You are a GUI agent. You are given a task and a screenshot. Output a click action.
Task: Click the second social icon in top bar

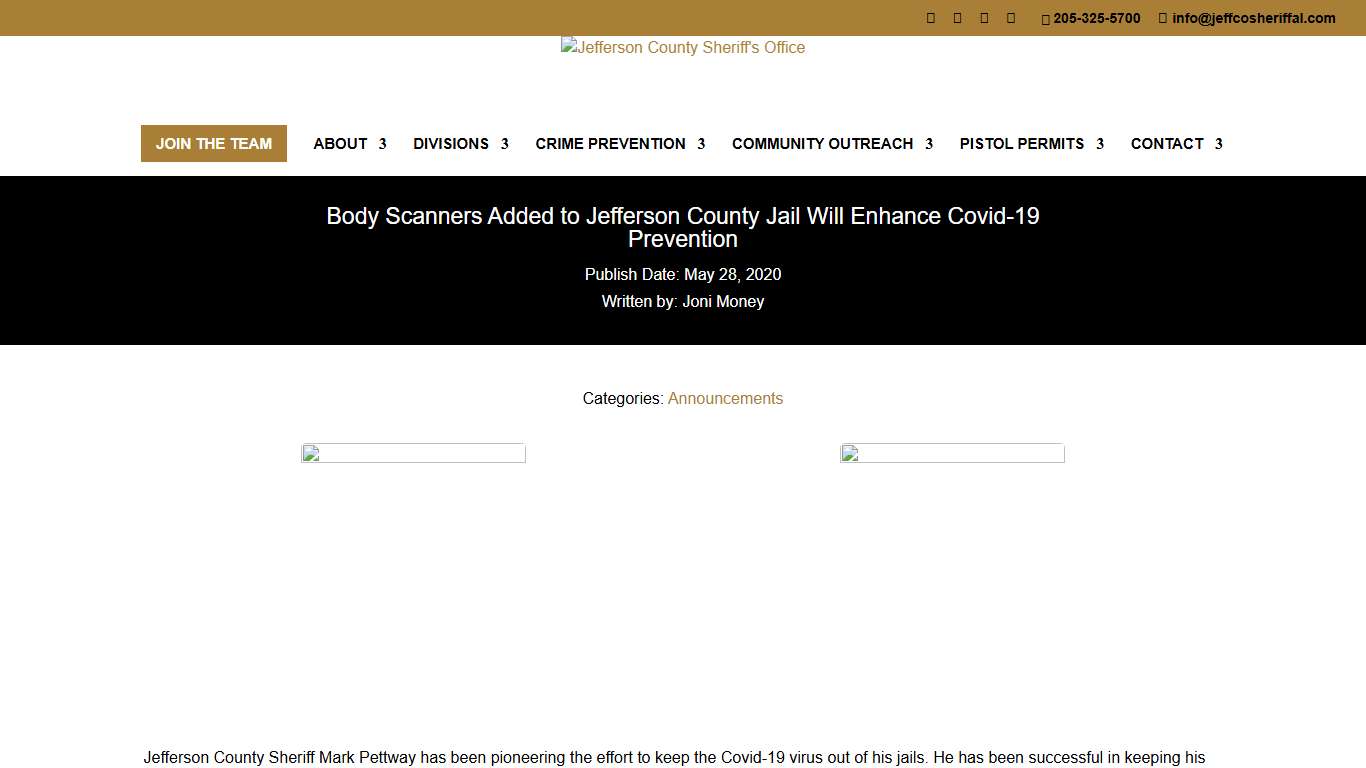tap(958, 18)
